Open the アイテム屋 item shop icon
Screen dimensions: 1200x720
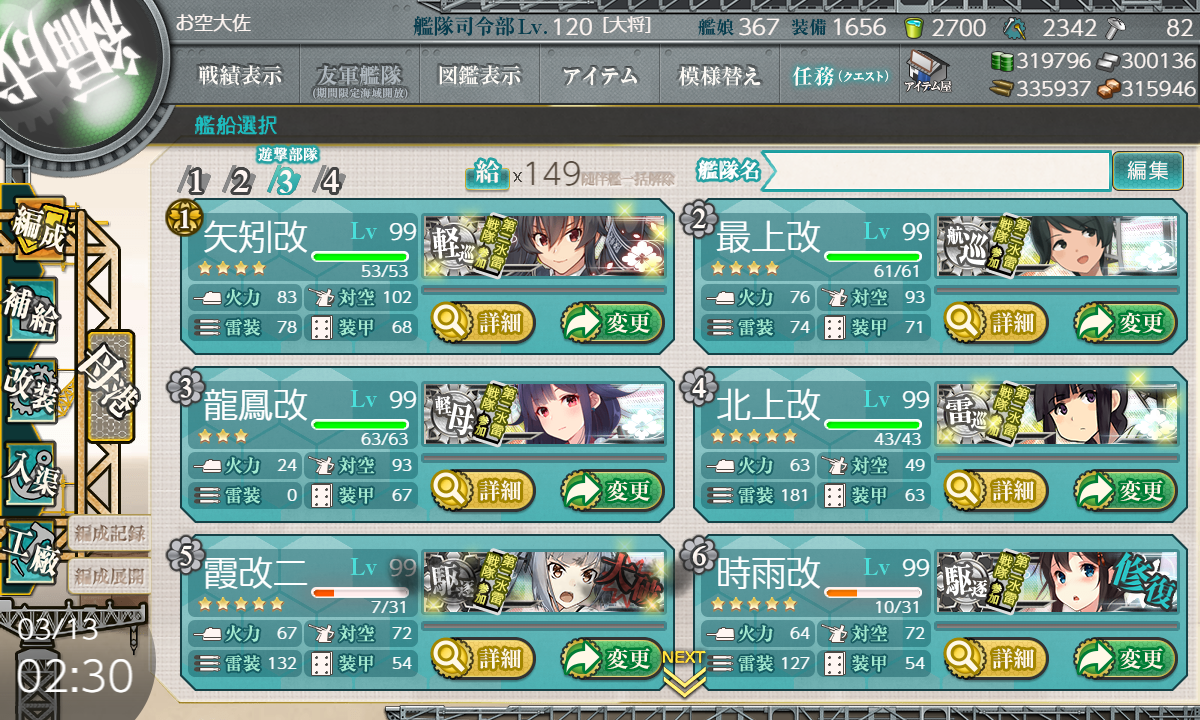[x=927, y=72]
